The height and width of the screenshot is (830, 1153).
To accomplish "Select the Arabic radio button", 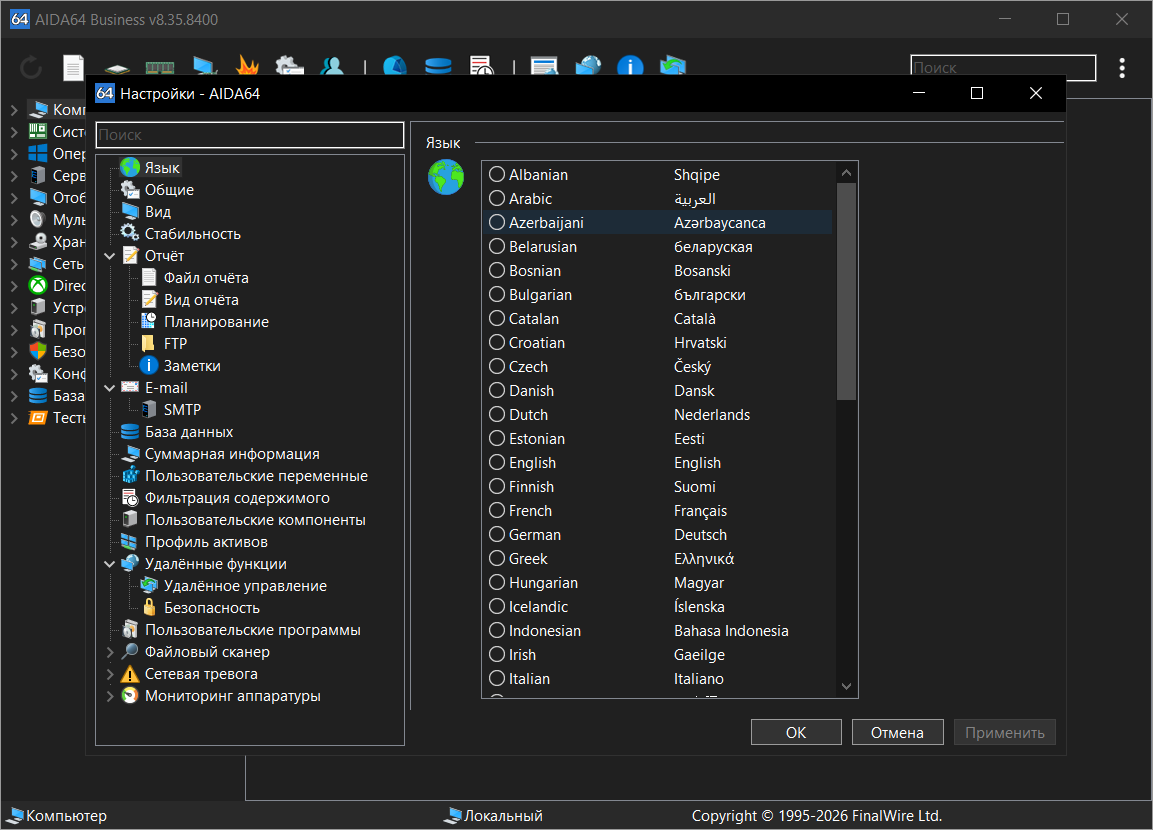I will 497,198.
